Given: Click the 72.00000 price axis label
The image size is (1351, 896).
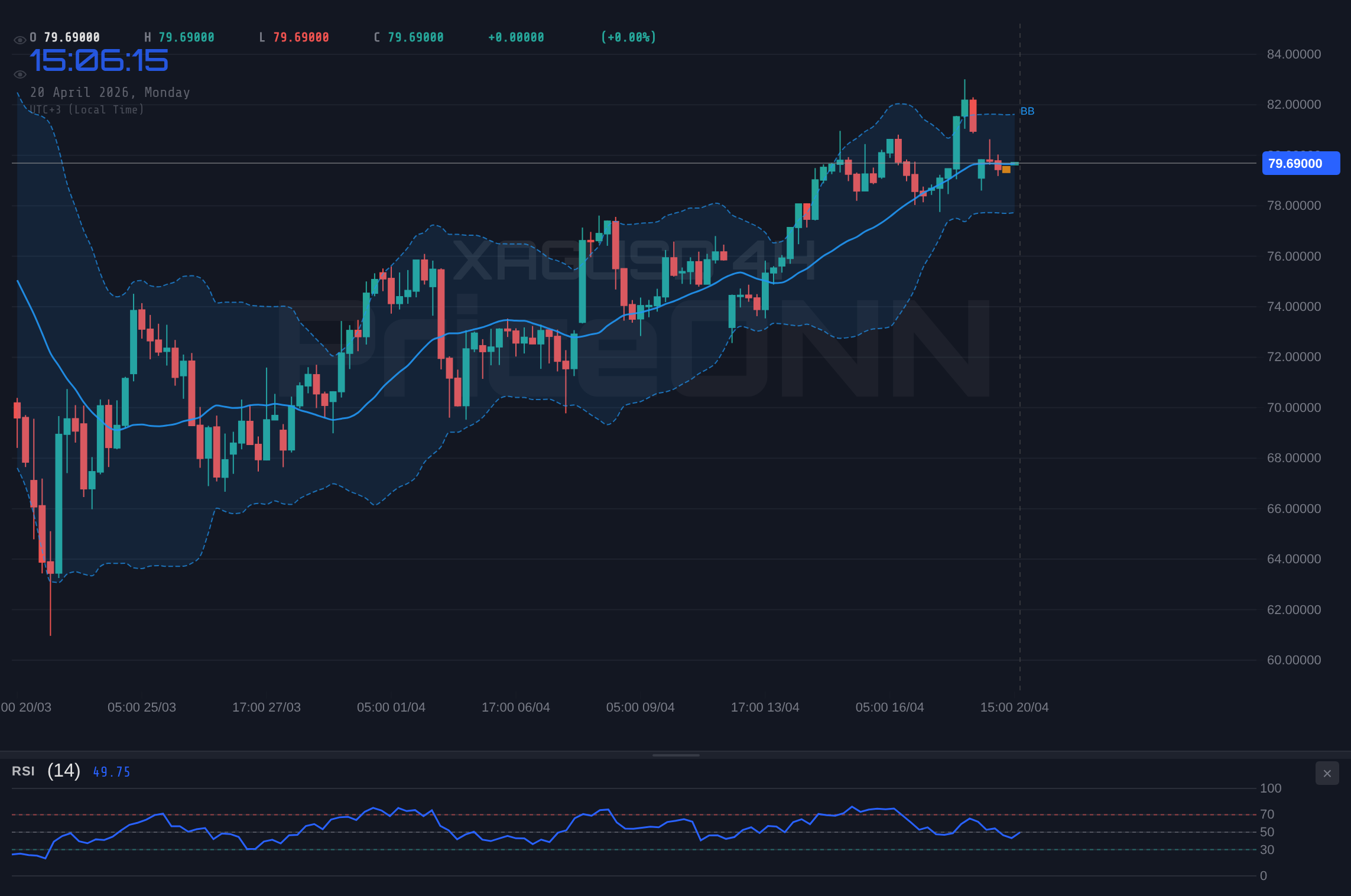Looking at the screenshot, I should (x=1294, y=357).
